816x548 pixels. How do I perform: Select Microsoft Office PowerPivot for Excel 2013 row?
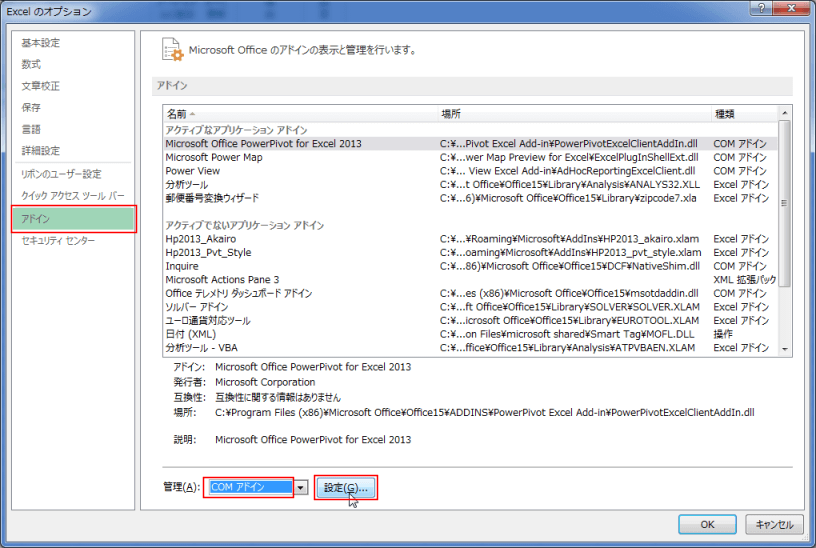click(470, 144)
